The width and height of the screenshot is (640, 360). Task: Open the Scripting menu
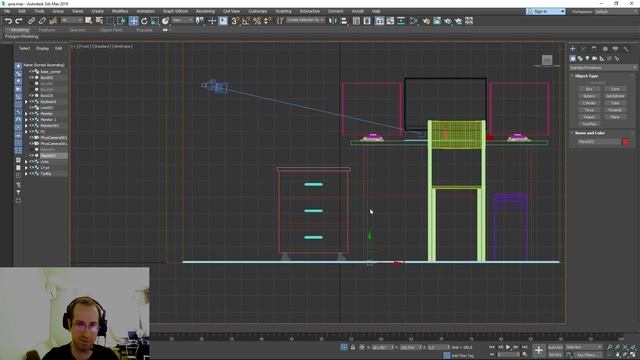pos(283,11)
